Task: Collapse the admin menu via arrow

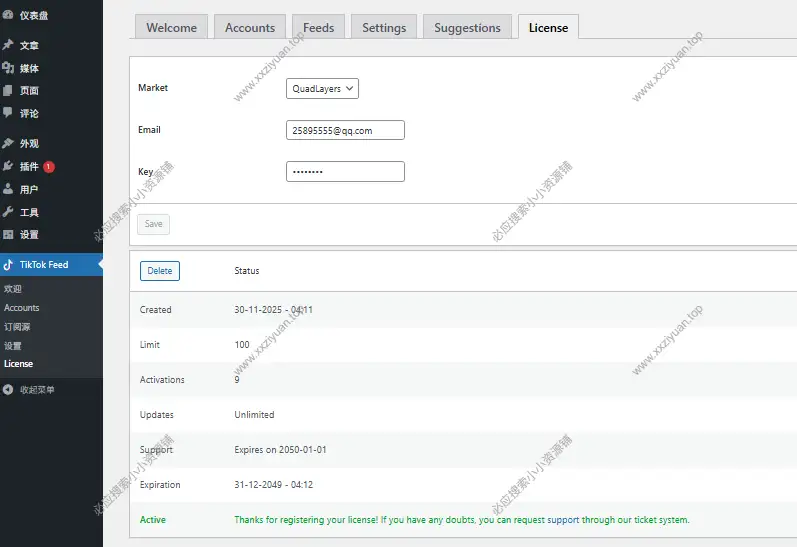Action: coord(8,389)
